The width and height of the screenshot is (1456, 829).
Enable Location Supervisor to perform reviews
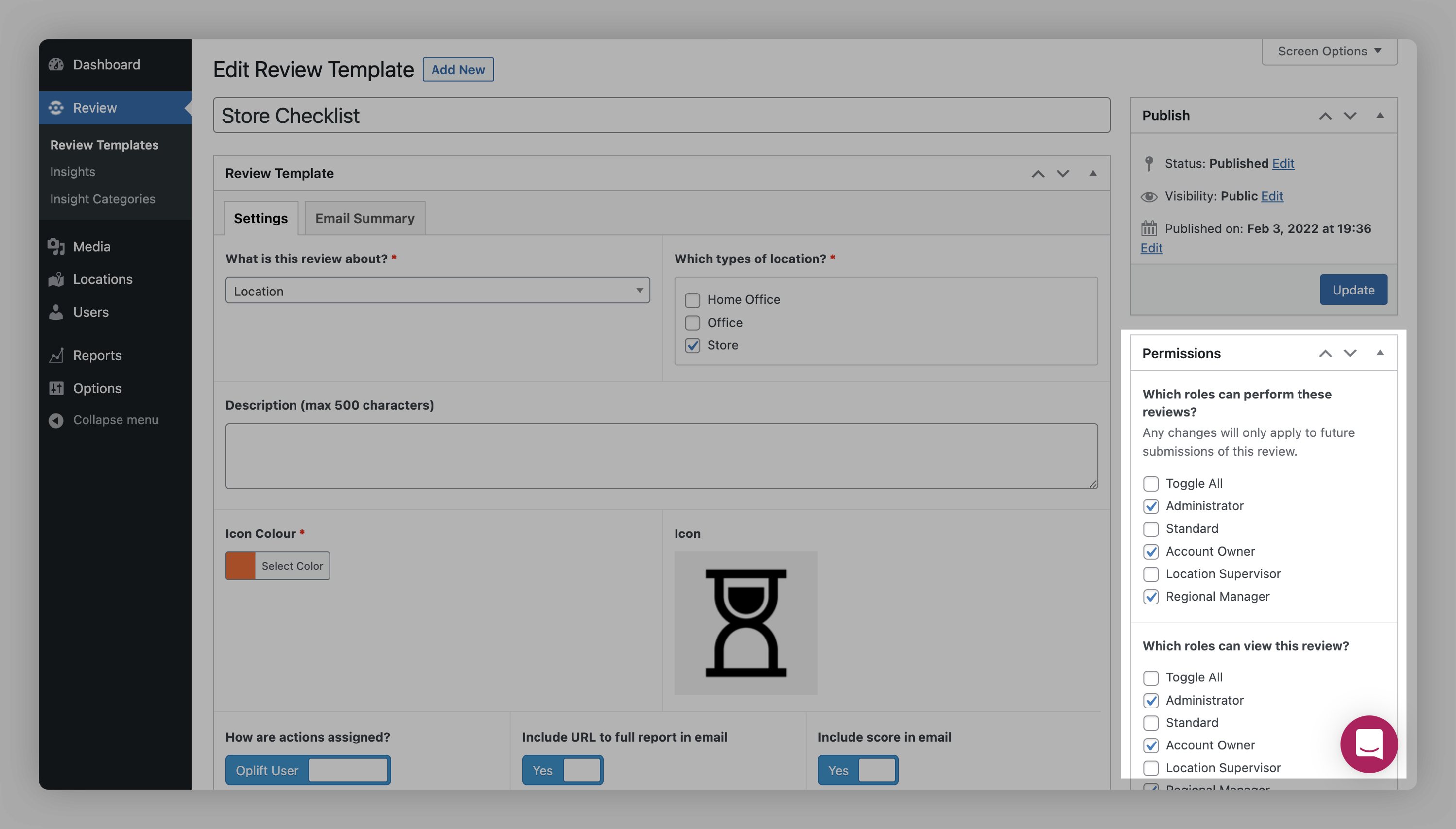pos(1150,574)
